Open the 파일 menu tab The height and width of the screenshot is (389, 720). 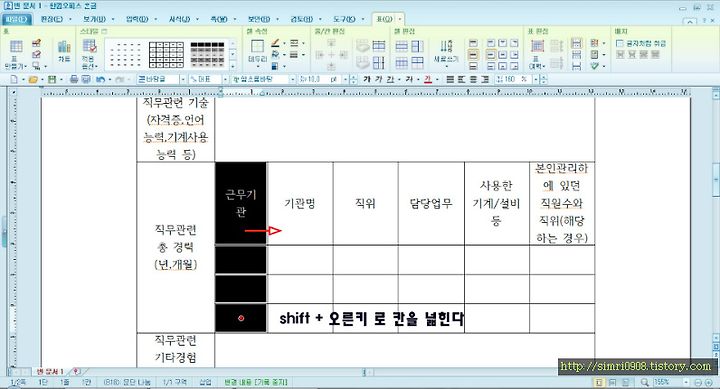click(x=17, y=19)
